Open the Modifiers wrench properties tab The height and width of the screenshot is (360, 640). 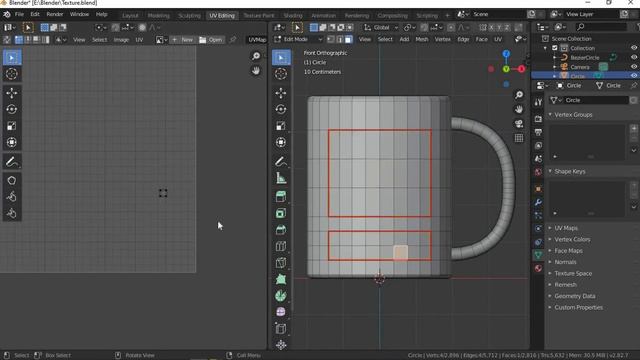point(538,202)
